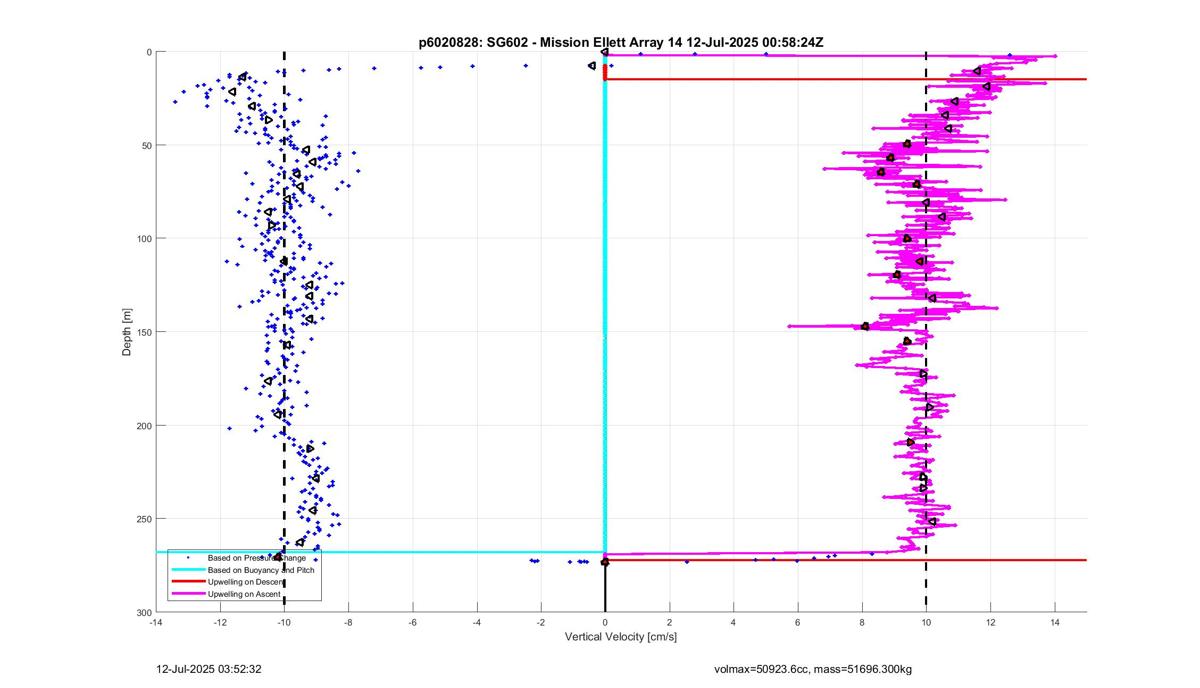This screenshot has height=688, width=1200.
Task: Click the volmax=50923.6cc, mass=51696.300kg footer text
Action: pos(813,669)
